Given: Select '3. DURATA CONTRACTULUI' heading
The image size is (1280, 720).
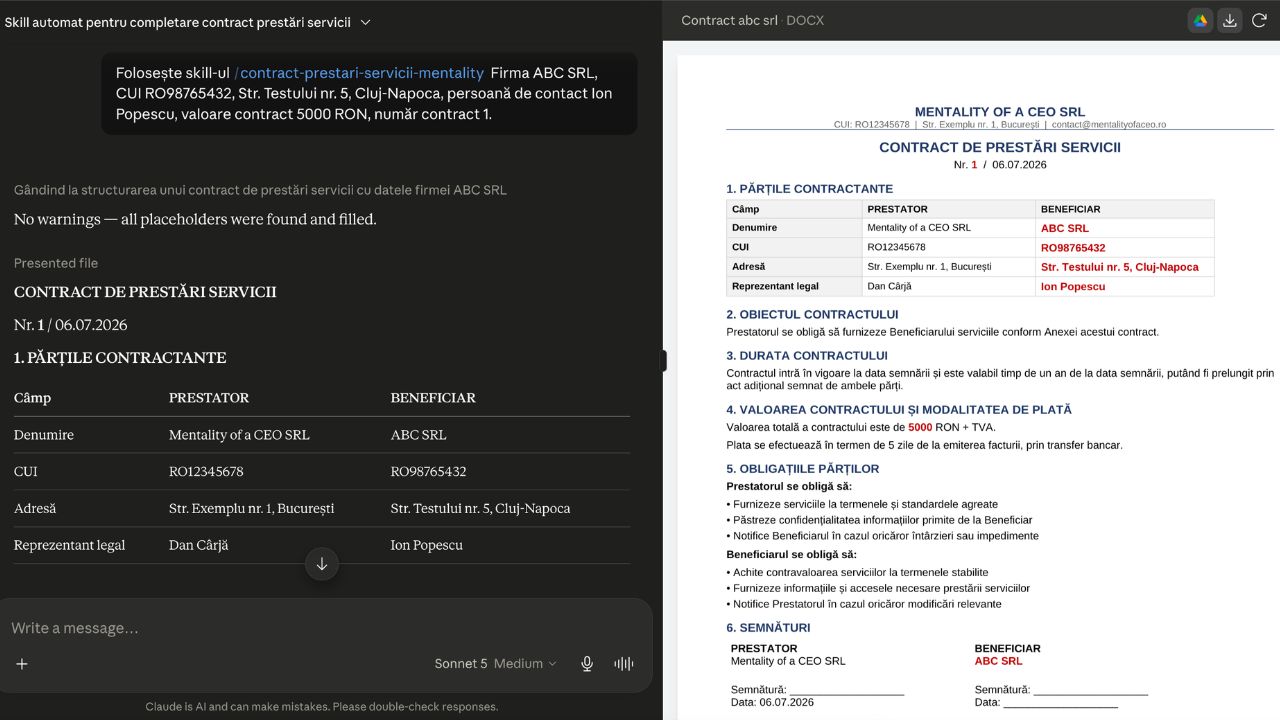Looking at the screenshot, I should (807, 355).
